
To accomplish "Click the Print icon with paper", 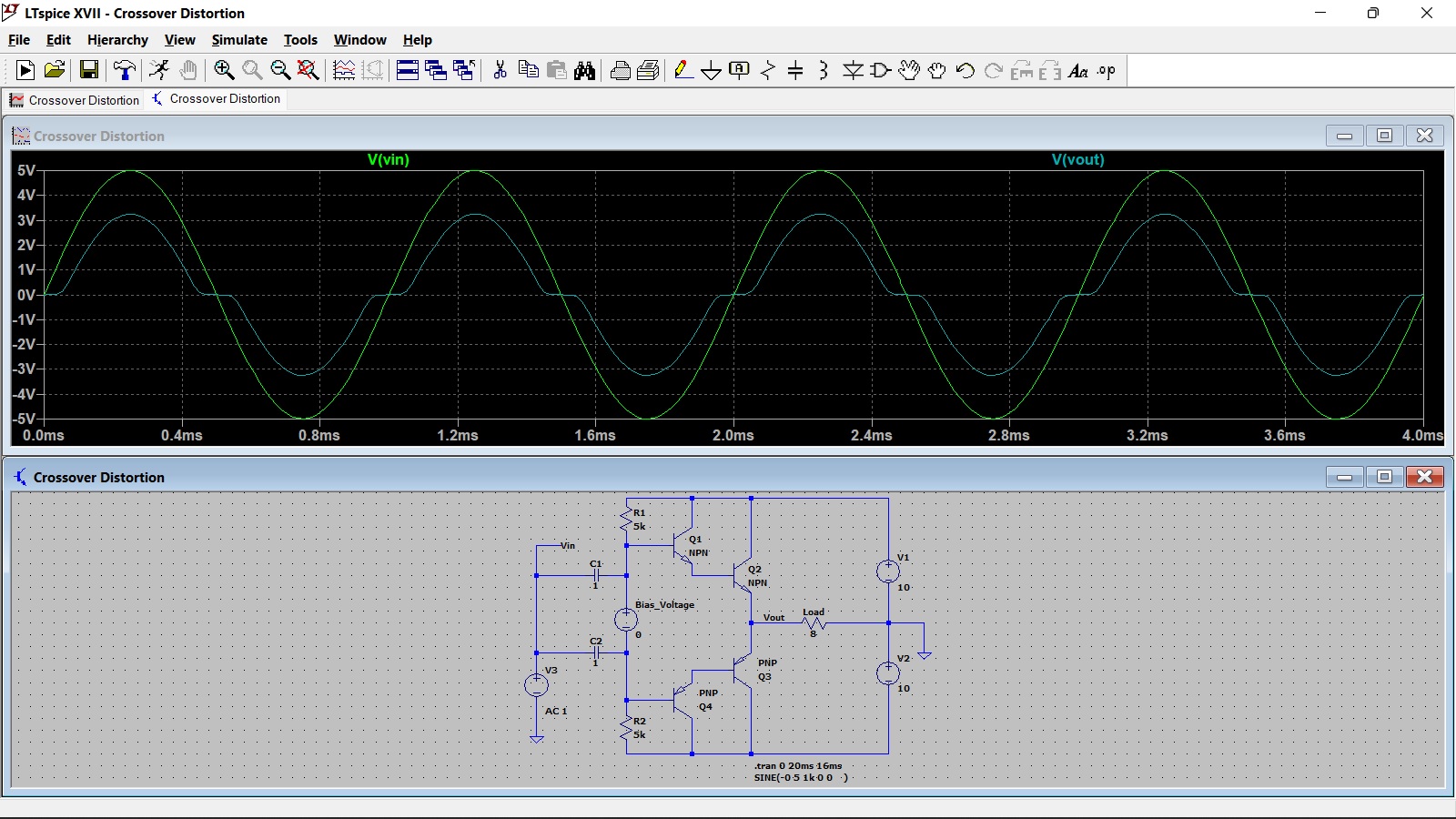I will pyautogui.click(x=649, y=70).
